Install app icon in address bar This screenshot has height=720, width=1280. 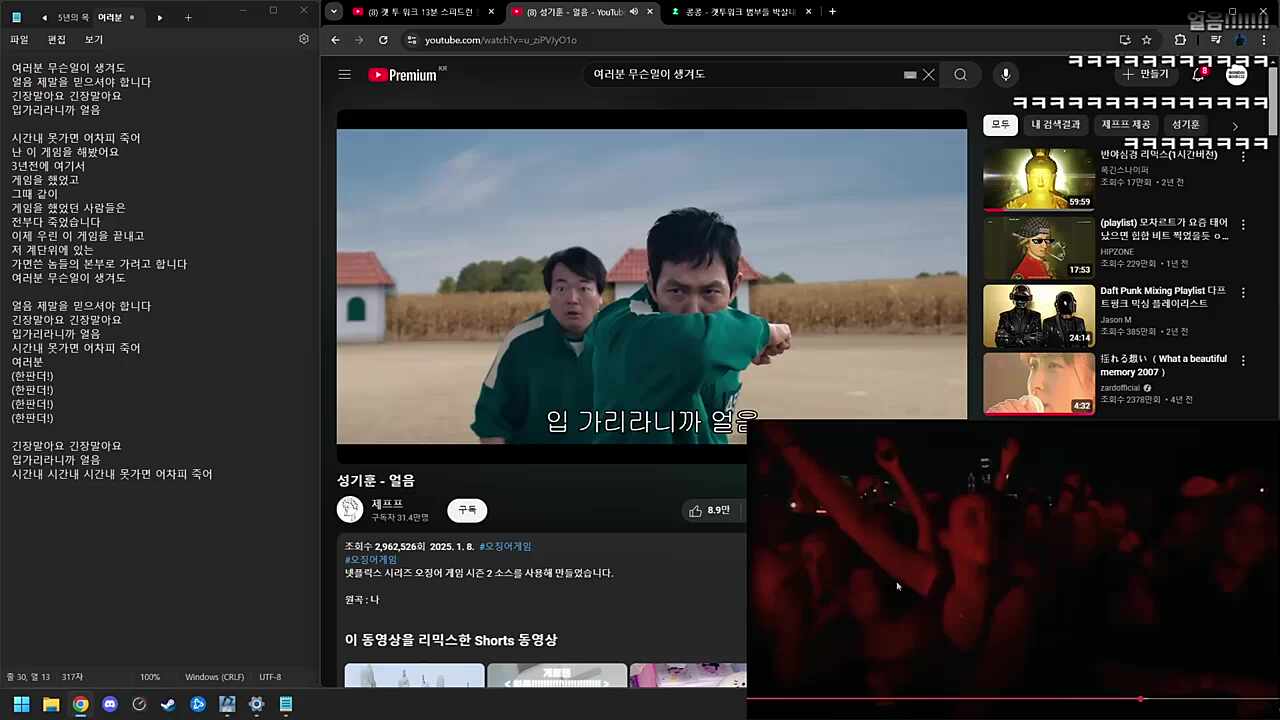click(x=1125, y=40)
